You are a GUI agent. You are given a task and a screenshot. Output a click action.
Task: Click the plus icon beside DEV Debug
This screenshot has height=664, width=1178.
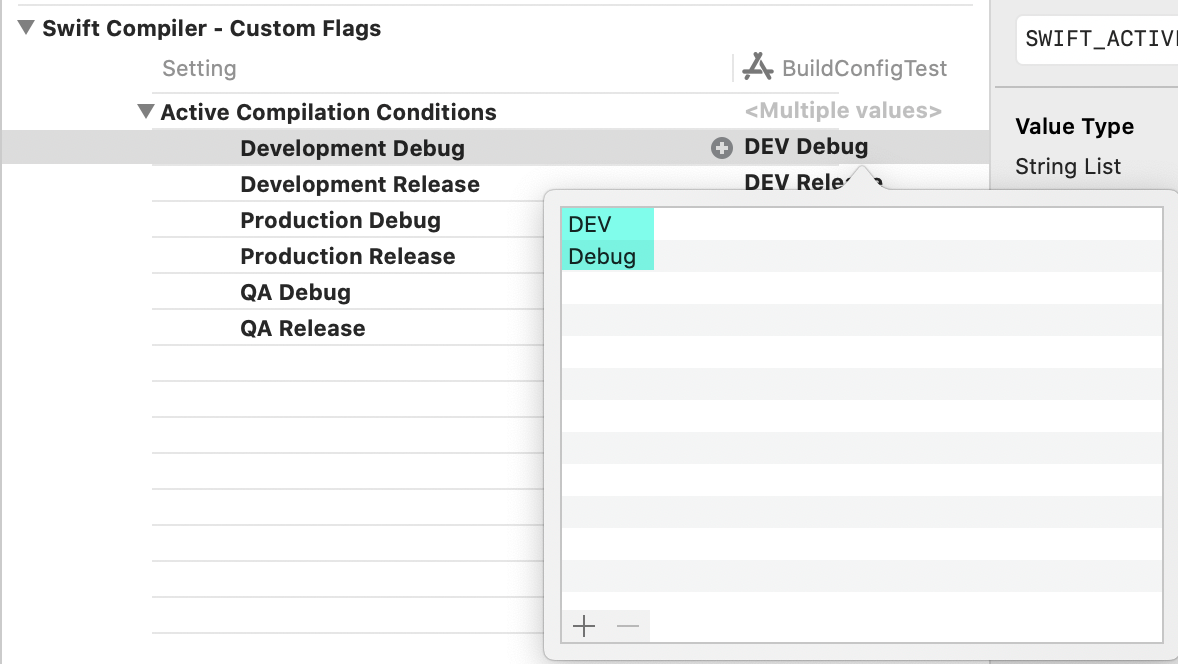click(x=721, y=148)
